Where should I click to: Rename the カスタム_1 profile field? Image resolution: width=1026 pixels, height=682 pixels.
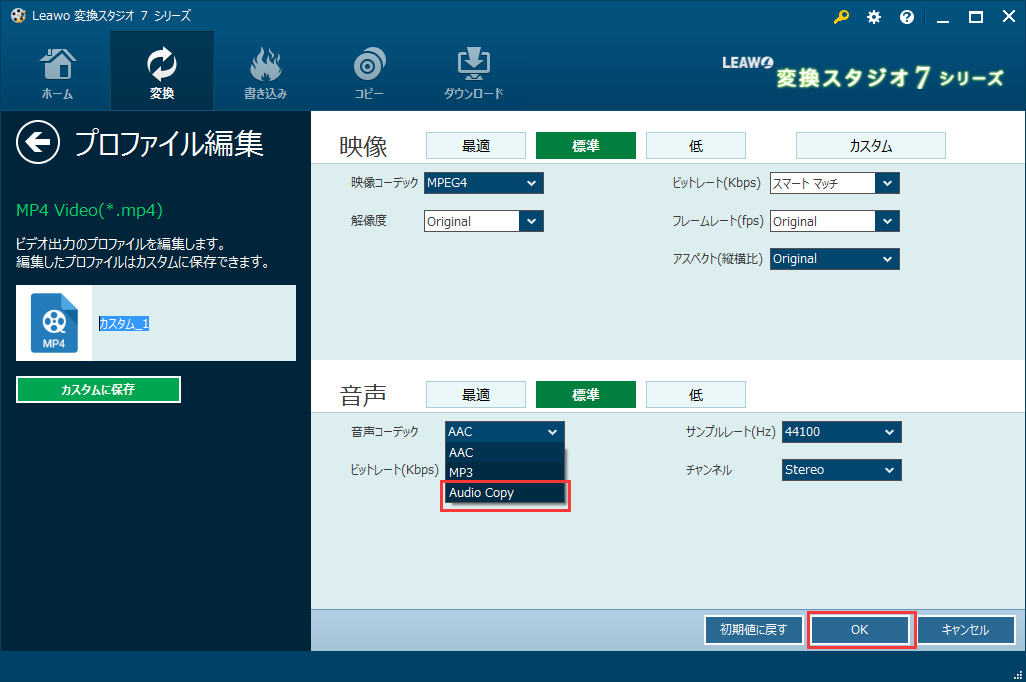(x=123, y=324)
